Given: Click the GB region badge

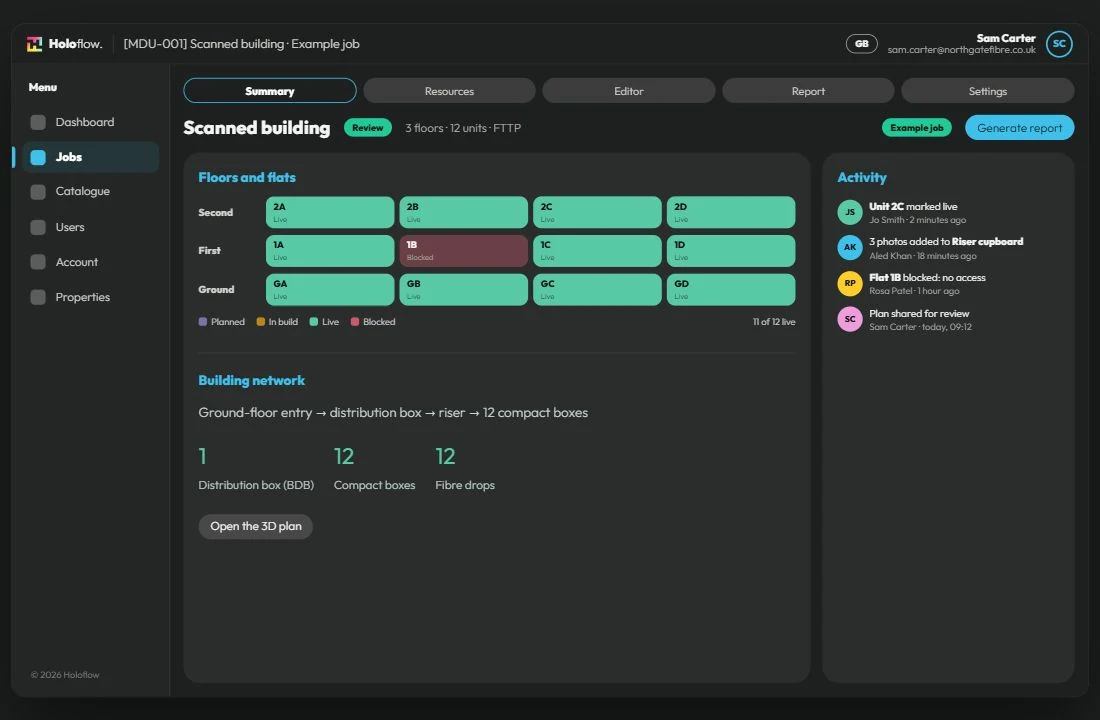Looking at the screenshot, I should [x=861, y=44].
